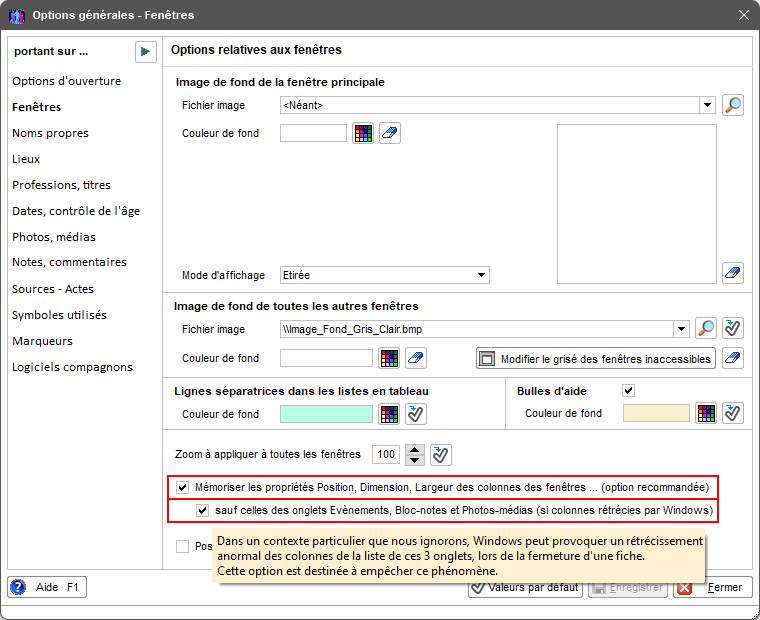Screen dimensions: 760x620
Task: Select 'Fenêtres' in the sidebar
Action: [x=37, y=107]
